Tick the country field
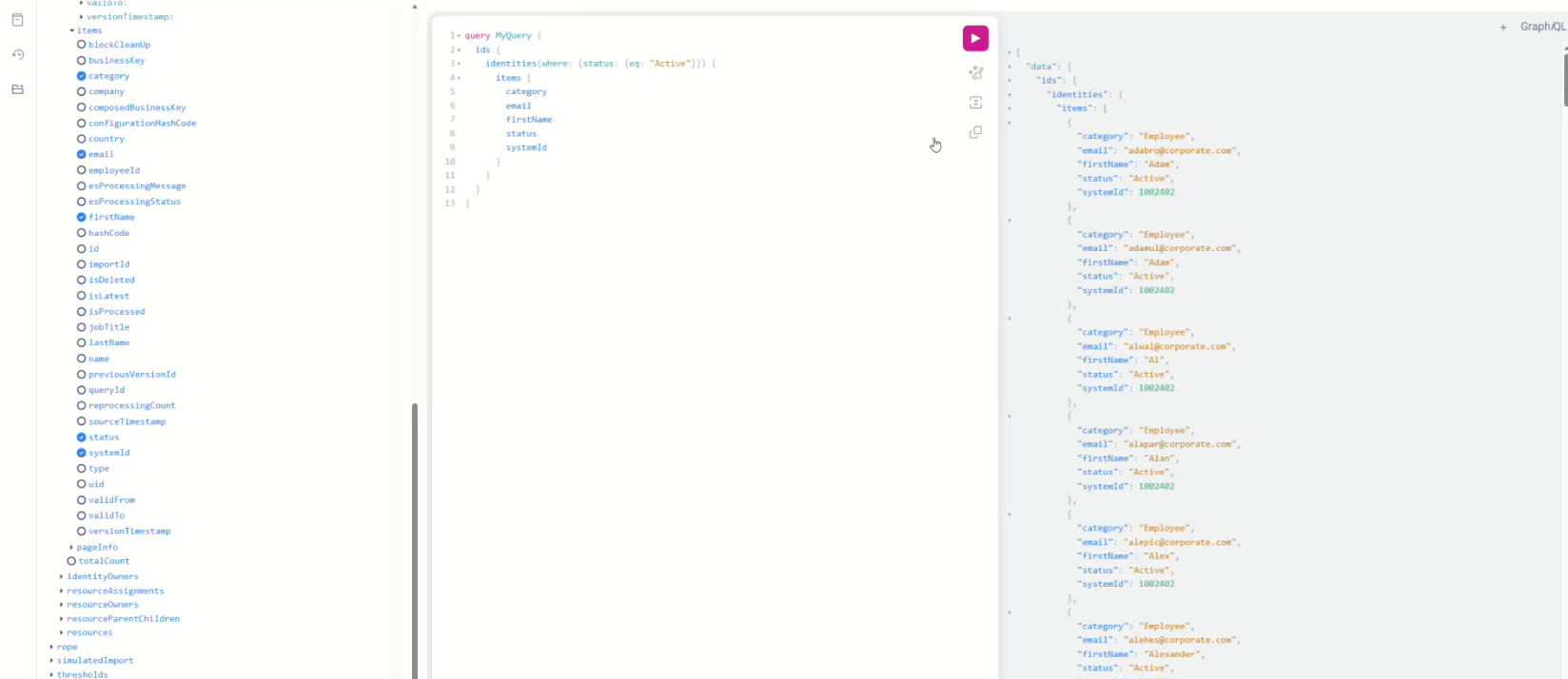The image size is (1568, 679). [81, 139]
